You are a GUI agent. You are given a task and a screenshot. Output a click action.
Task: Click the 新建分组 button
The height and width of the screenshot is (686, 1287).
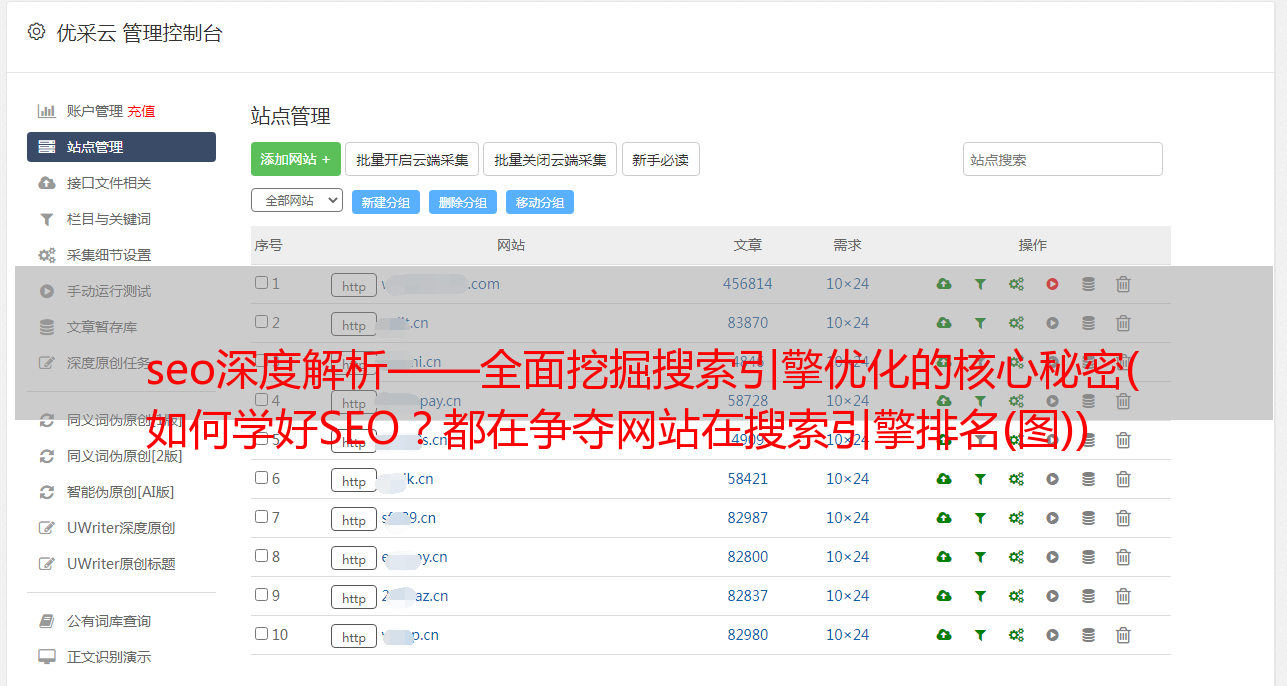point(386,202)
